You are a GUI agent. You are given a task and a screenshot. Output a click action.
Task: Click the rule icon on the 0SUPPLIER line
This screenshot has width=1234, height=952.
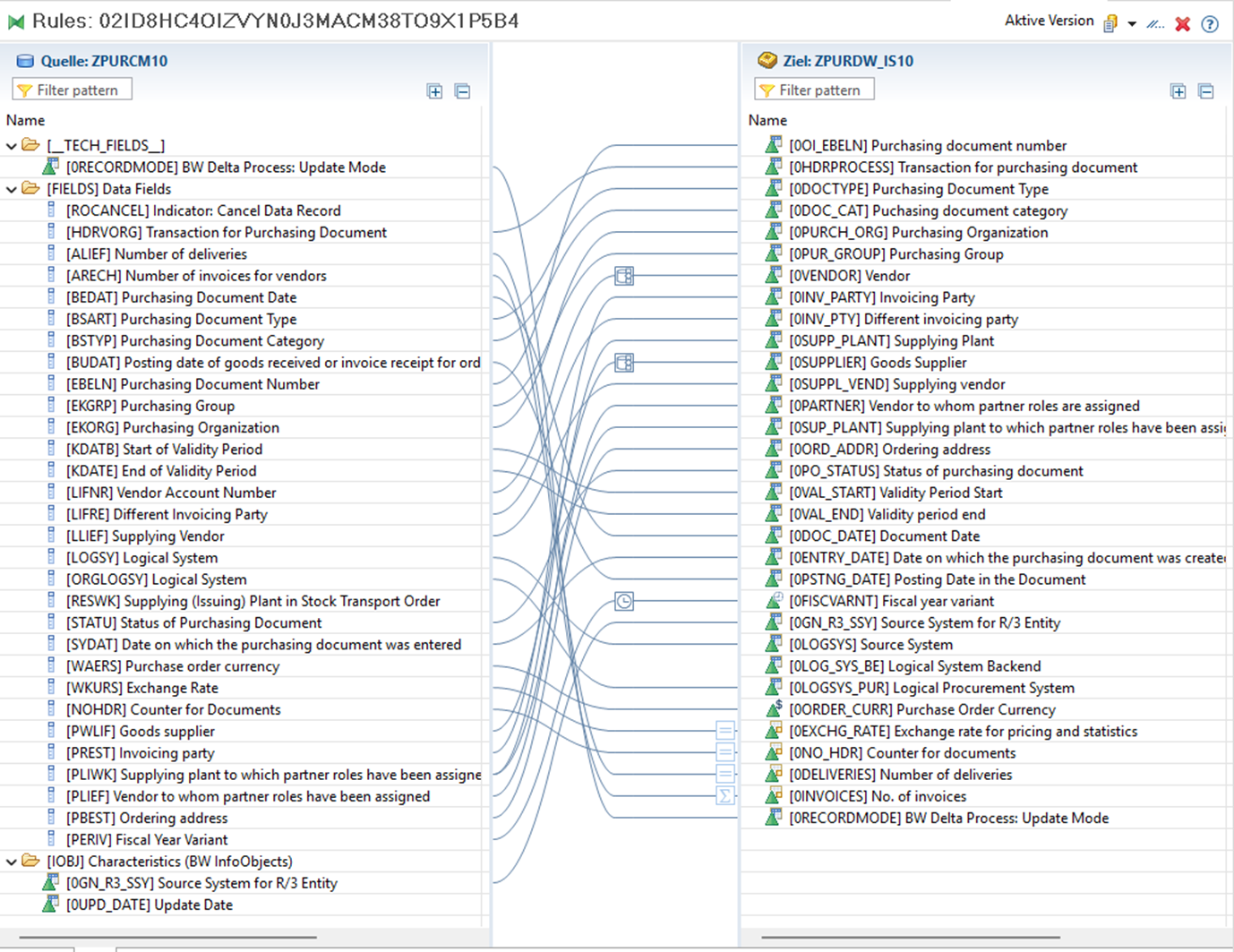click(x=624, y=363)
